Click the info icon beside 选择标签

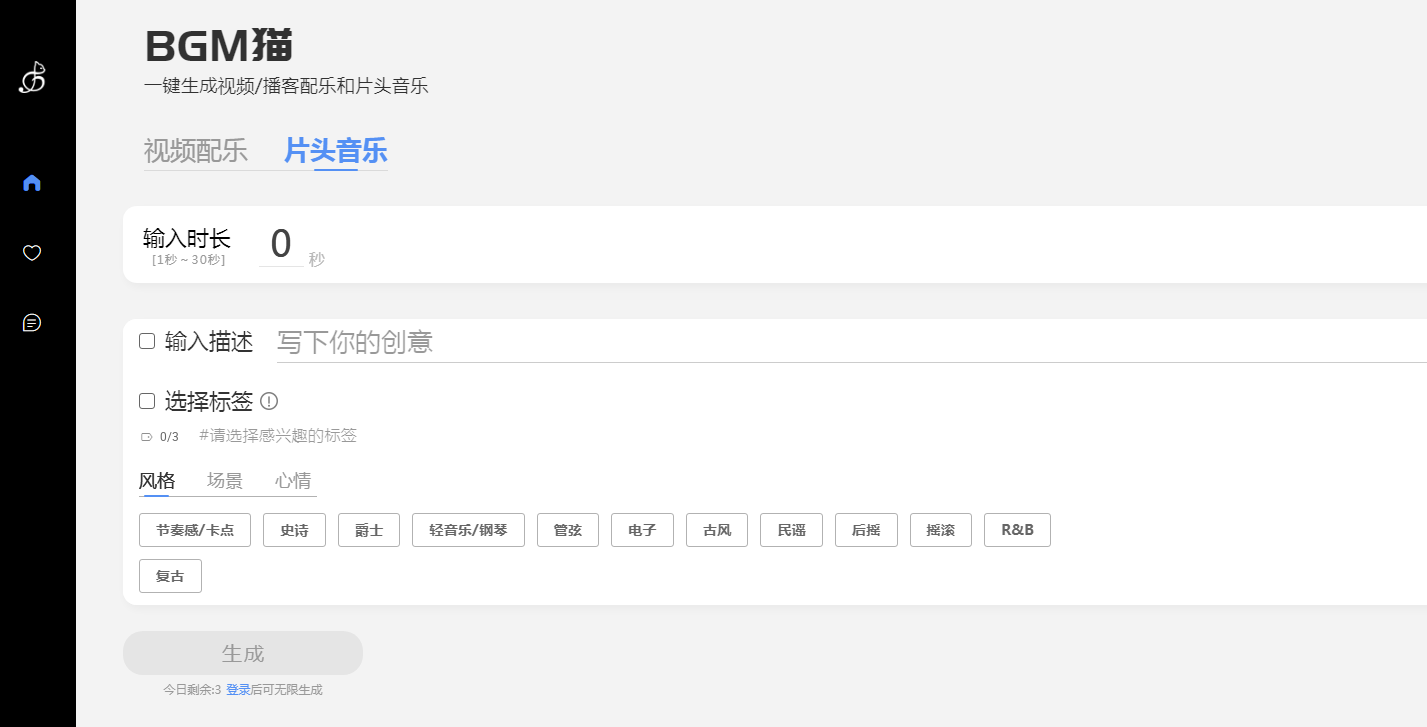click(269, 401)
